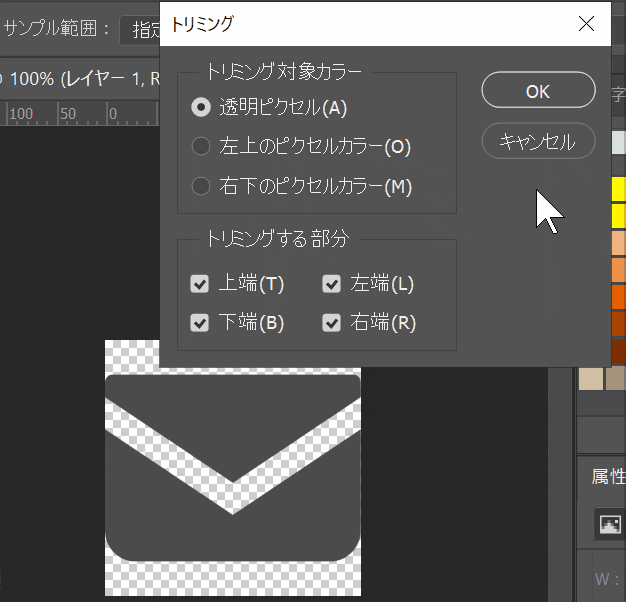Pick the light gray swatch
626x602 pixels.
[x=618, y=142]
